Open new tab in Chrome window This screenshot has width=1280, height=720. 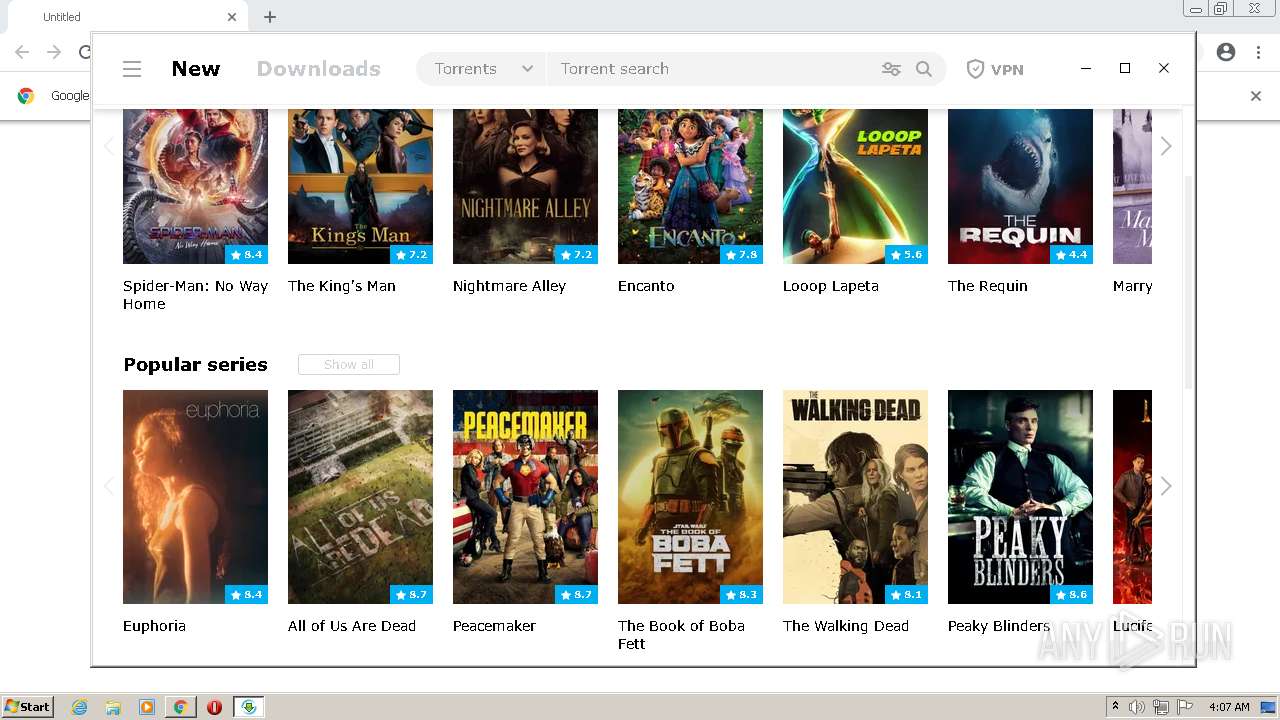270,17
